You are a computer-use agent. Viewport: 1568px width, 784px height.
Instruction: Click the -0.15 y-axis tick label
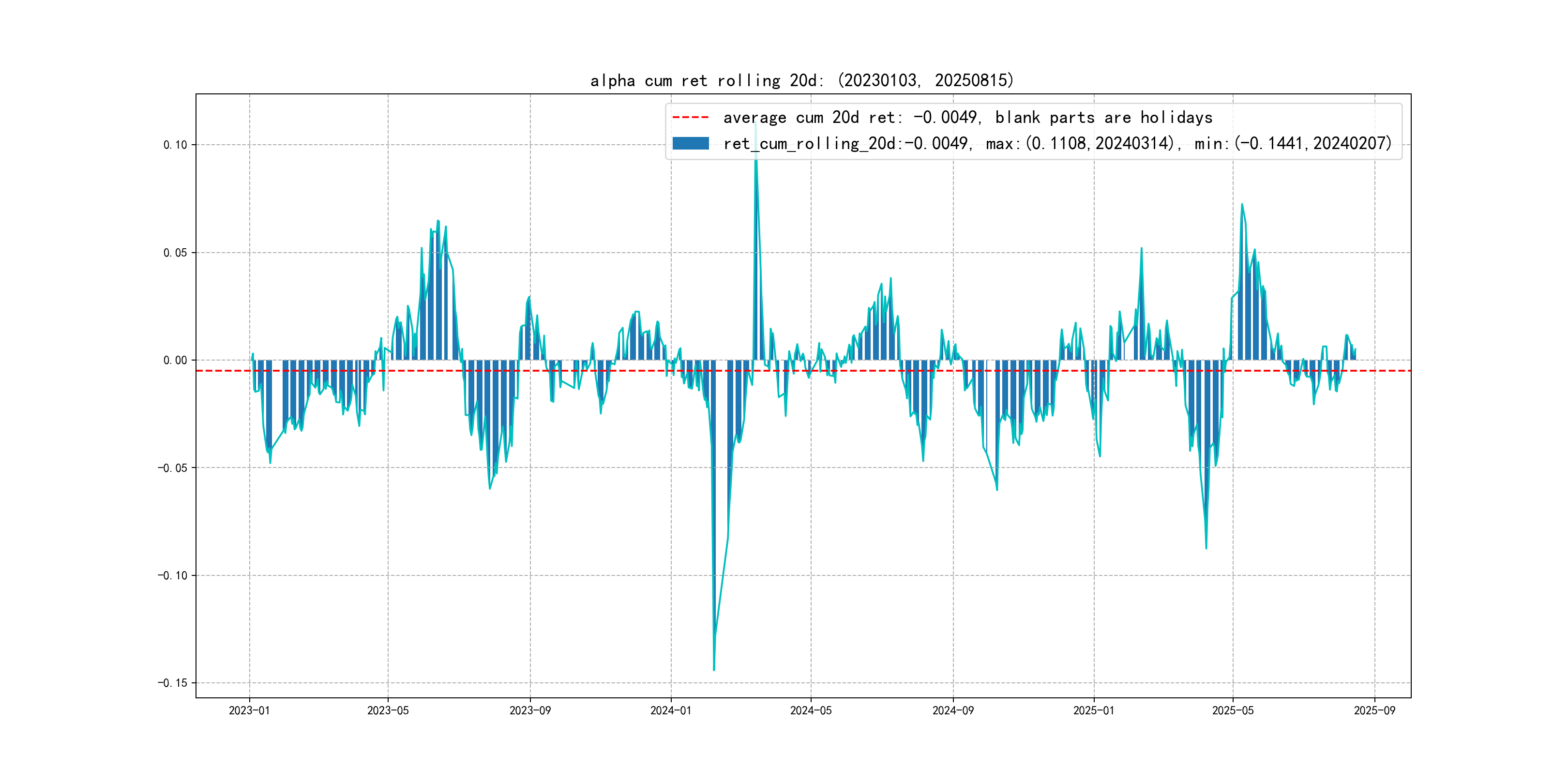click(172, 683)
